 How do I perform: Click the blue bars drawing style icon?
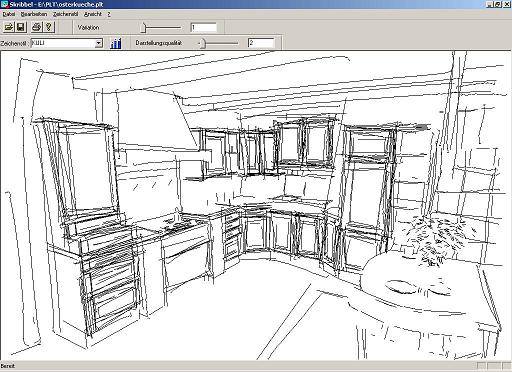pyautogui.click(x=116, y=43)
